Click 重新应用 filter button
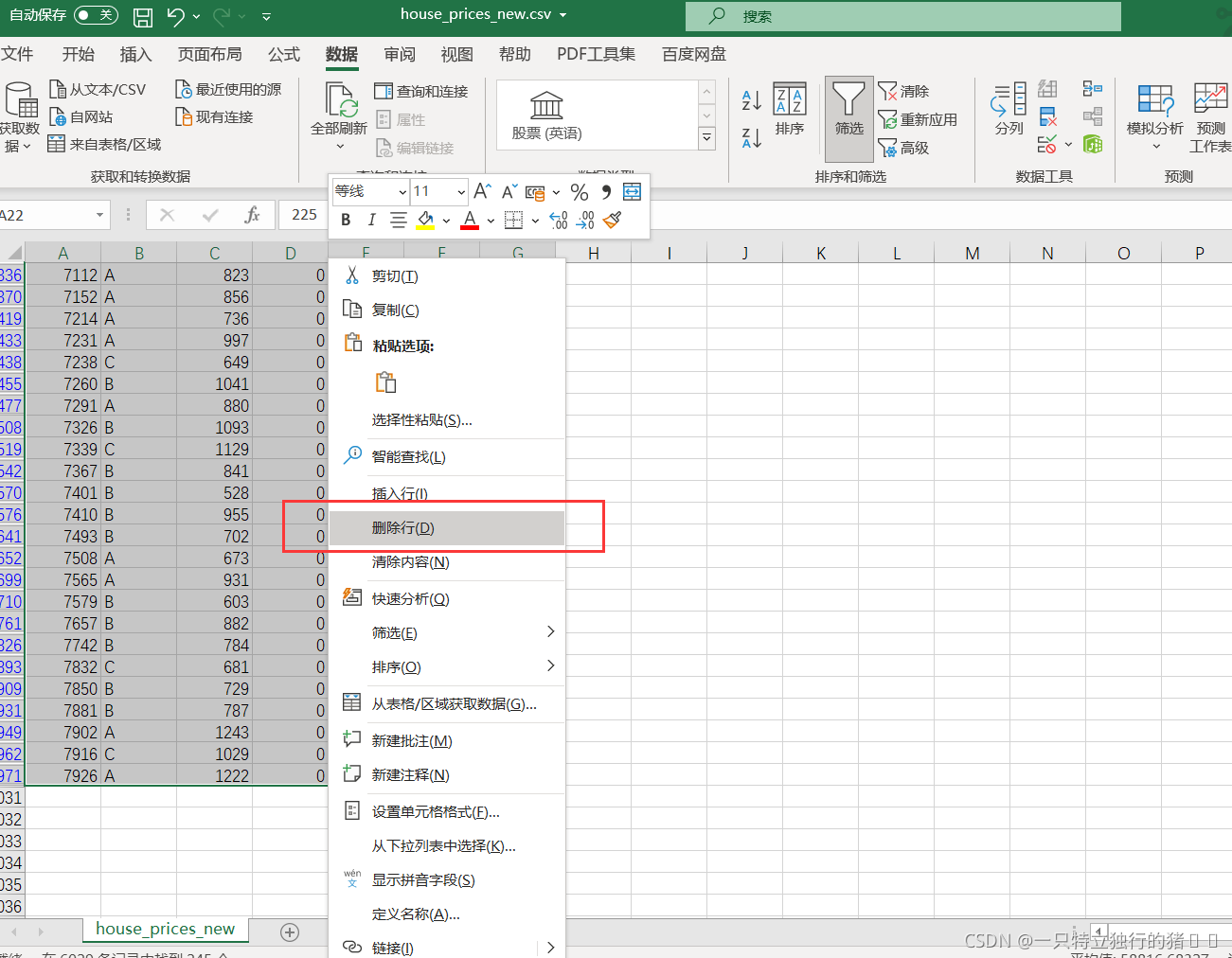Viewport: 1232px width, 958px height. point(918,119)
